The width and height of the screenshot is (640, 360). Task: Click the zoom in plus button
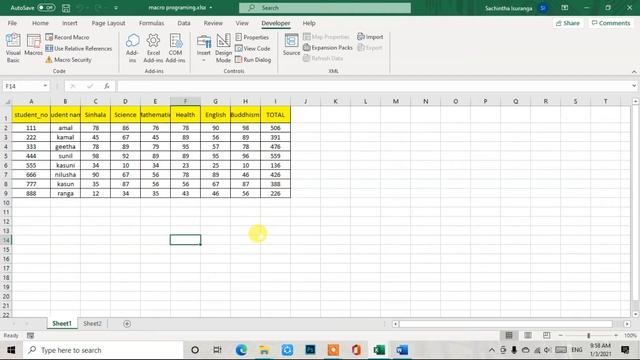(616, 335)
